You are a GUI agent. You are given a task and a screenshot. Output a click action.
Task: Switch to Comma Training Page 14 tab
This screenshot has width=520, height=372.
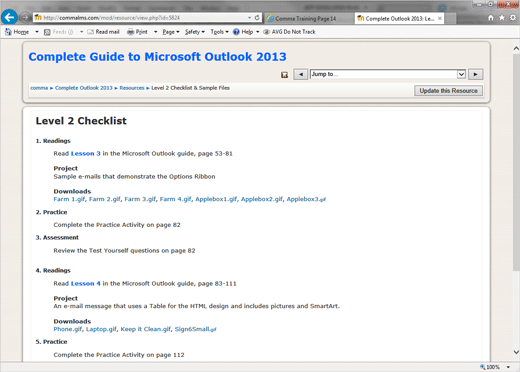click(x=306, y=19)
